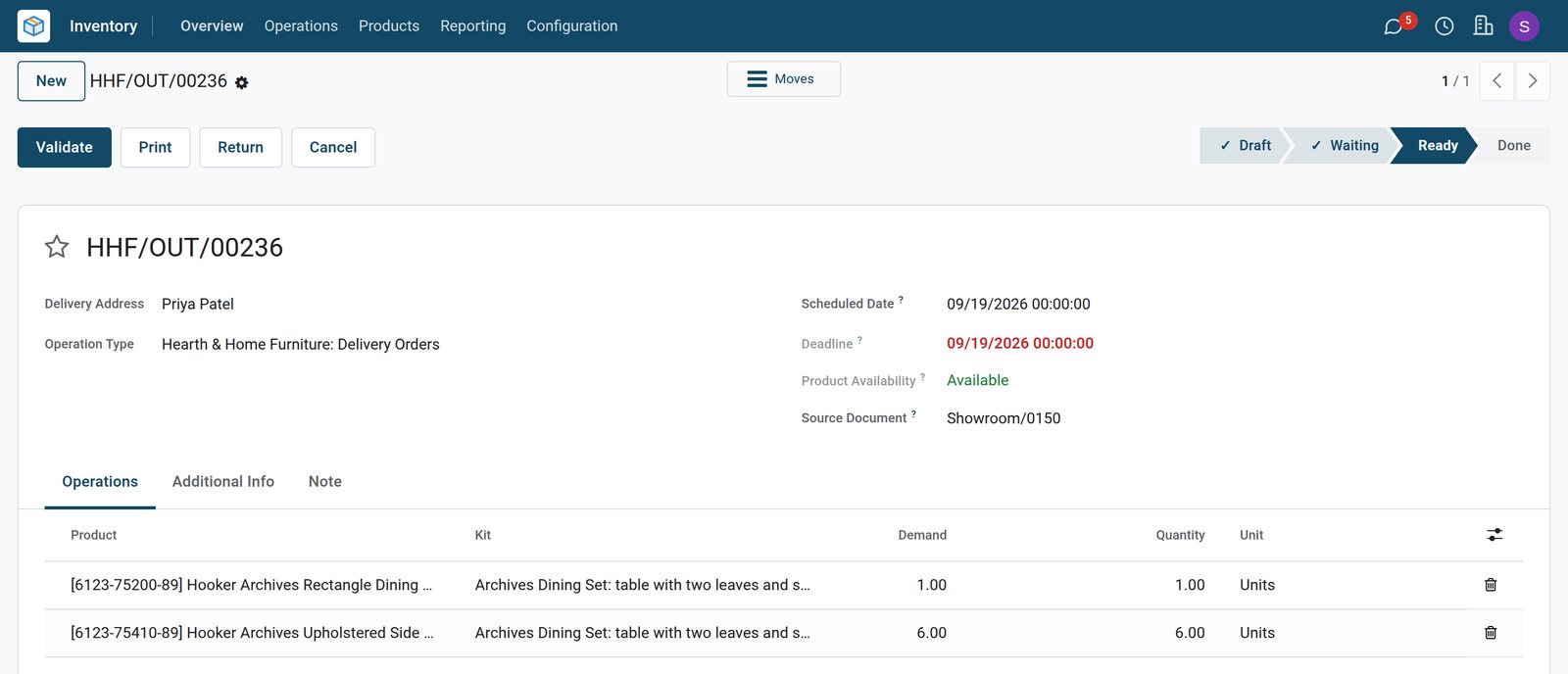This screenshot has width=1568, height=674.
Task: Select the Operations tab in the form
Action: 100,482
